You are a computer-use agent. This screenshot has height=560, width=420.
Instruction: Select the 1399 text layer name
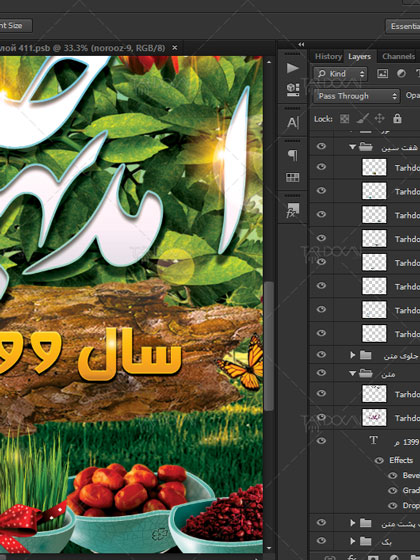coord(406,442)
